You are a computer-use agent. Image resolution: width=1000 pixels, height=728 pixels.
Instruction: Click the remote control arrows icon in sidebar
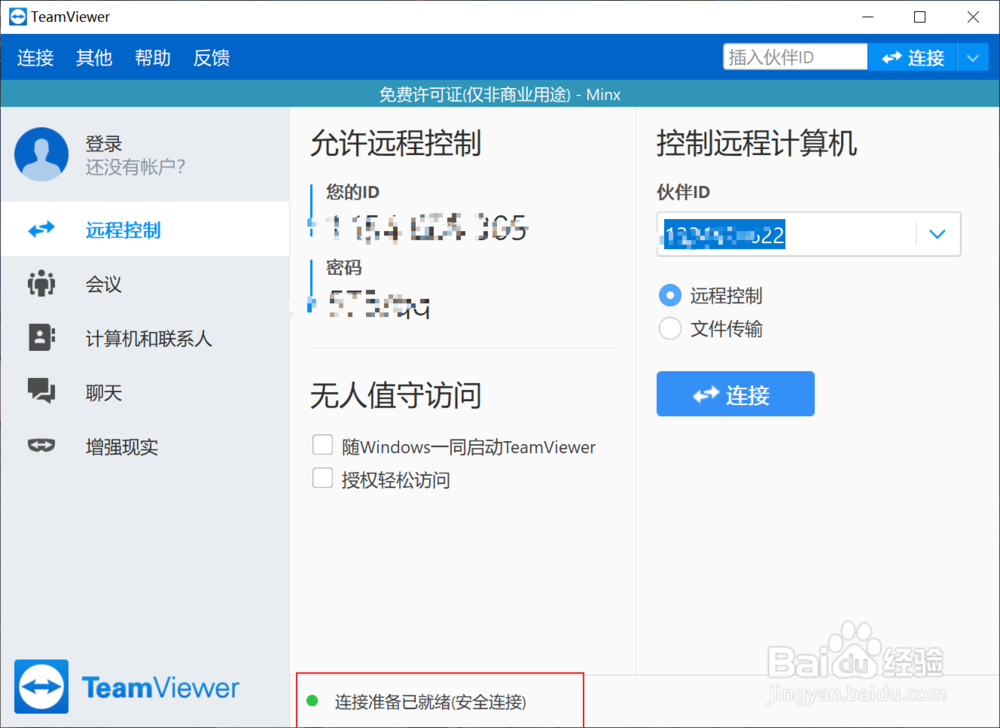coord(41,229)
